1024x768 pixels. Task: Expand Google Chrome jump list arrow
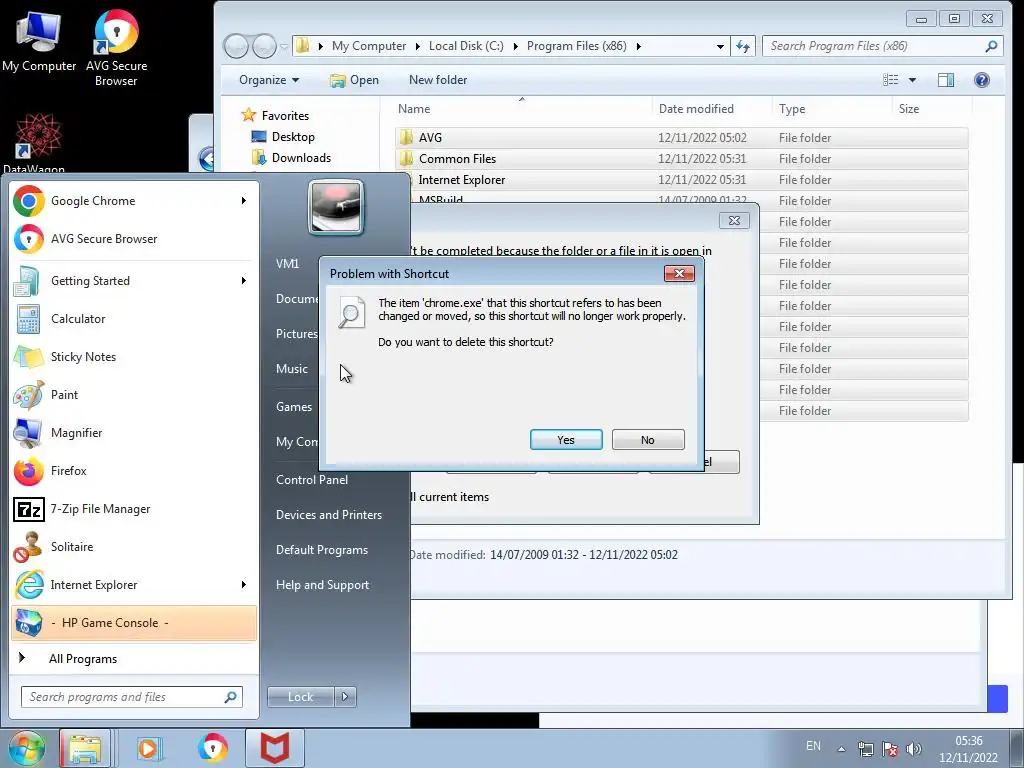(244, 200)
